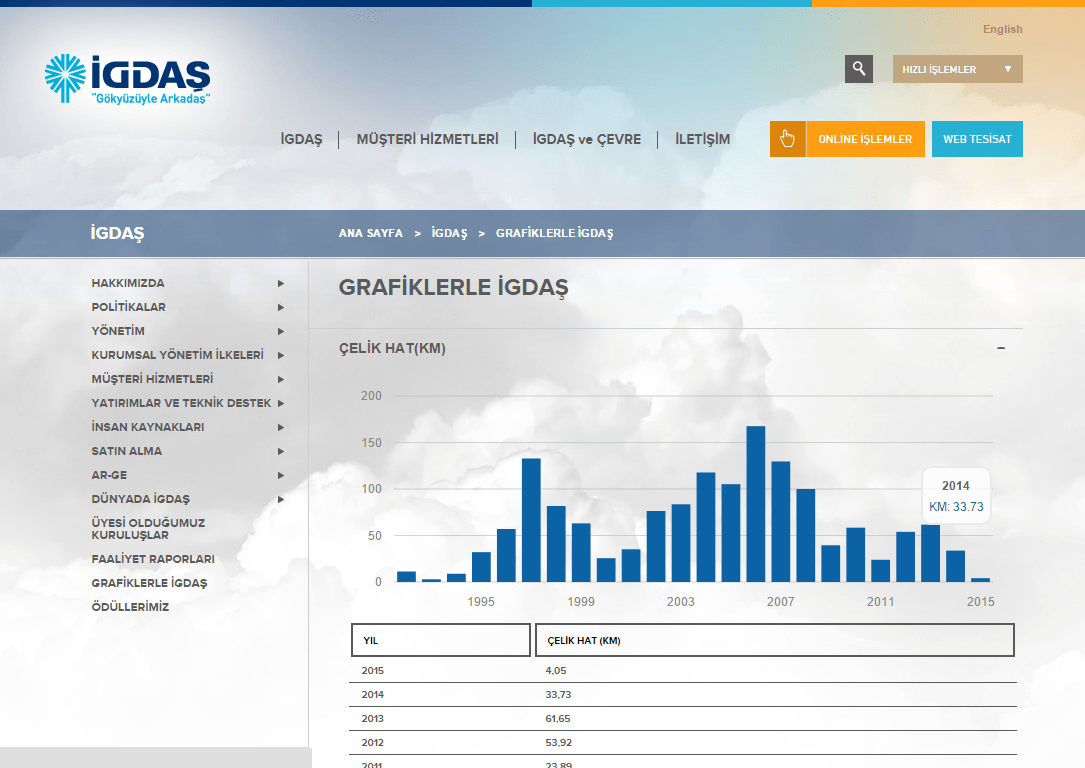Expand sidebar Müşteri Hizmetleri submenu arrow
The image size is (1085, 768).
point(281,379)
